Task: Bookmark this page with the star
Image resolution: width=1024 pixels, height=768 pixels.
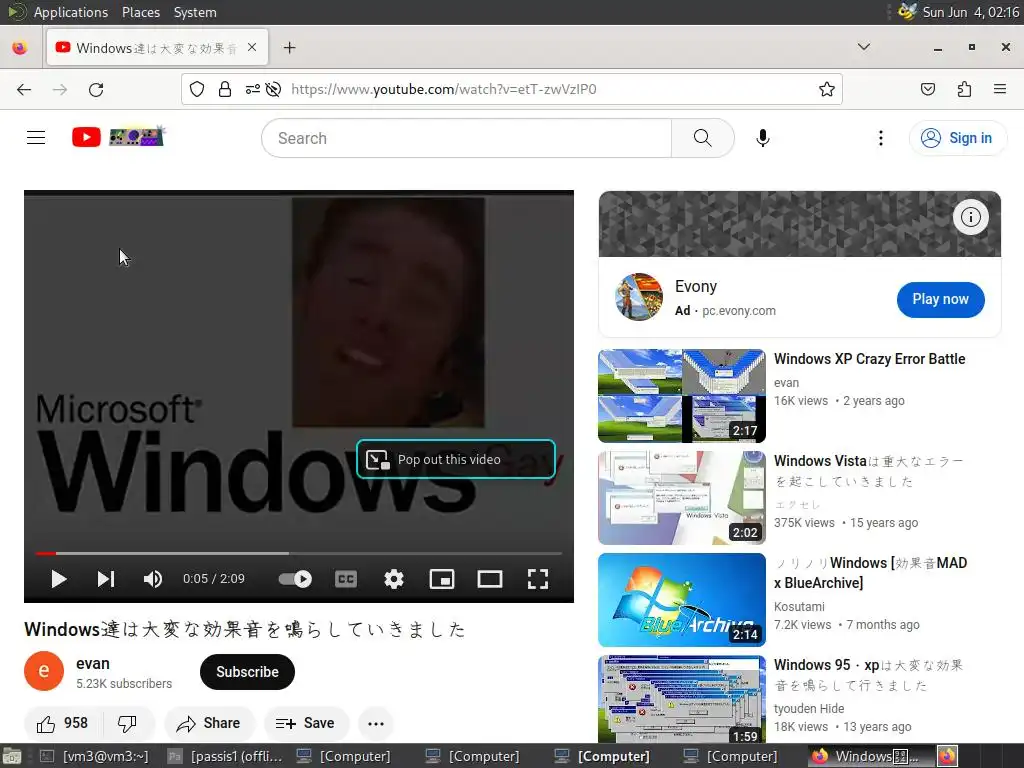Action: coord(827,89)
